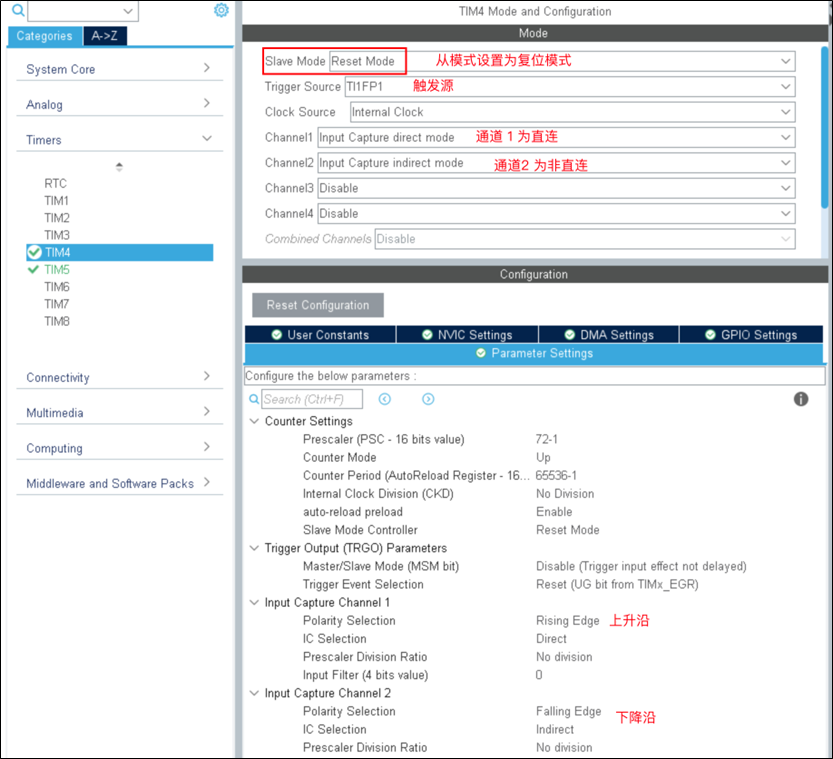Image resolution: width=833 pixels, height=759 pixels.
Task: Open the DMA Settings tab
Action: coord(608,335)
